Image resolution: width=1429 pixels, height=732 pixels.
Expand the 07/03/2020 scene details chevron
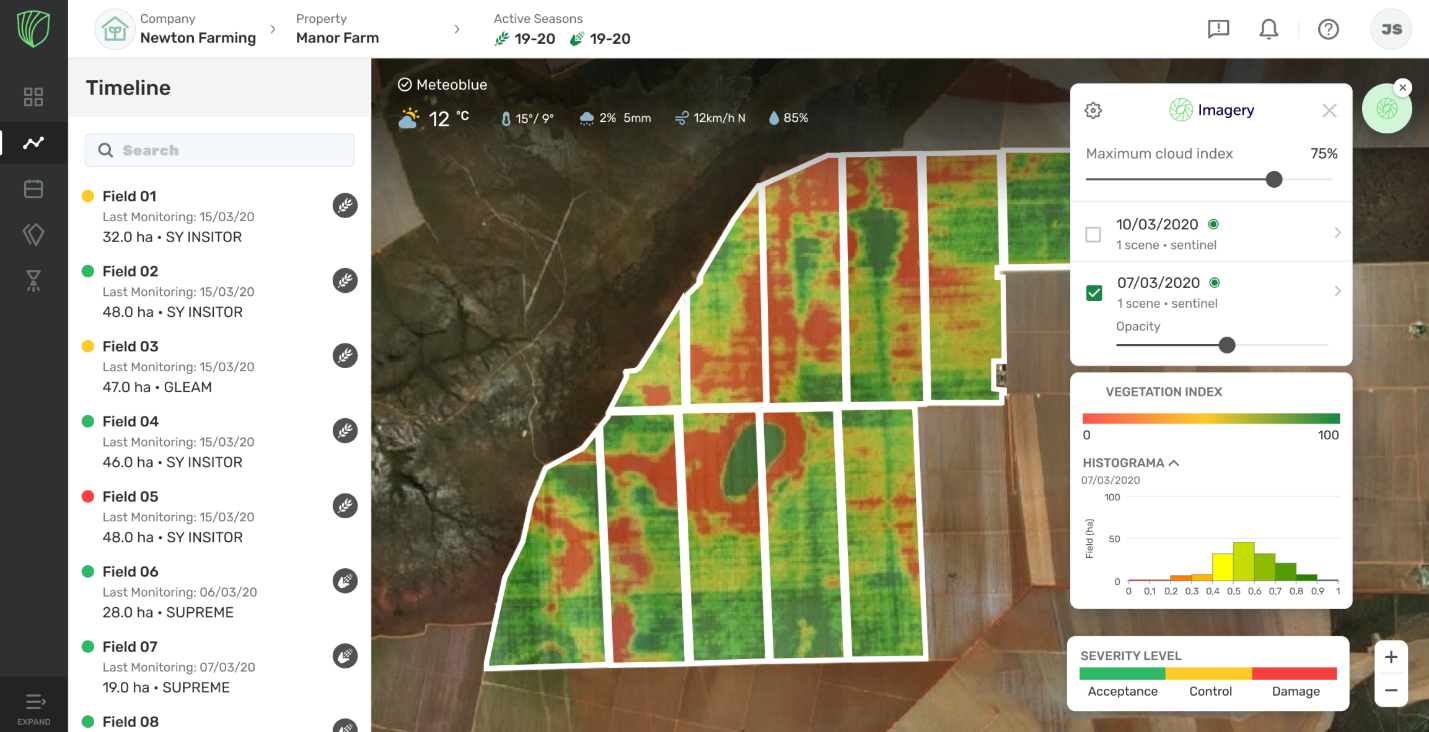(x=1338, y=291)
